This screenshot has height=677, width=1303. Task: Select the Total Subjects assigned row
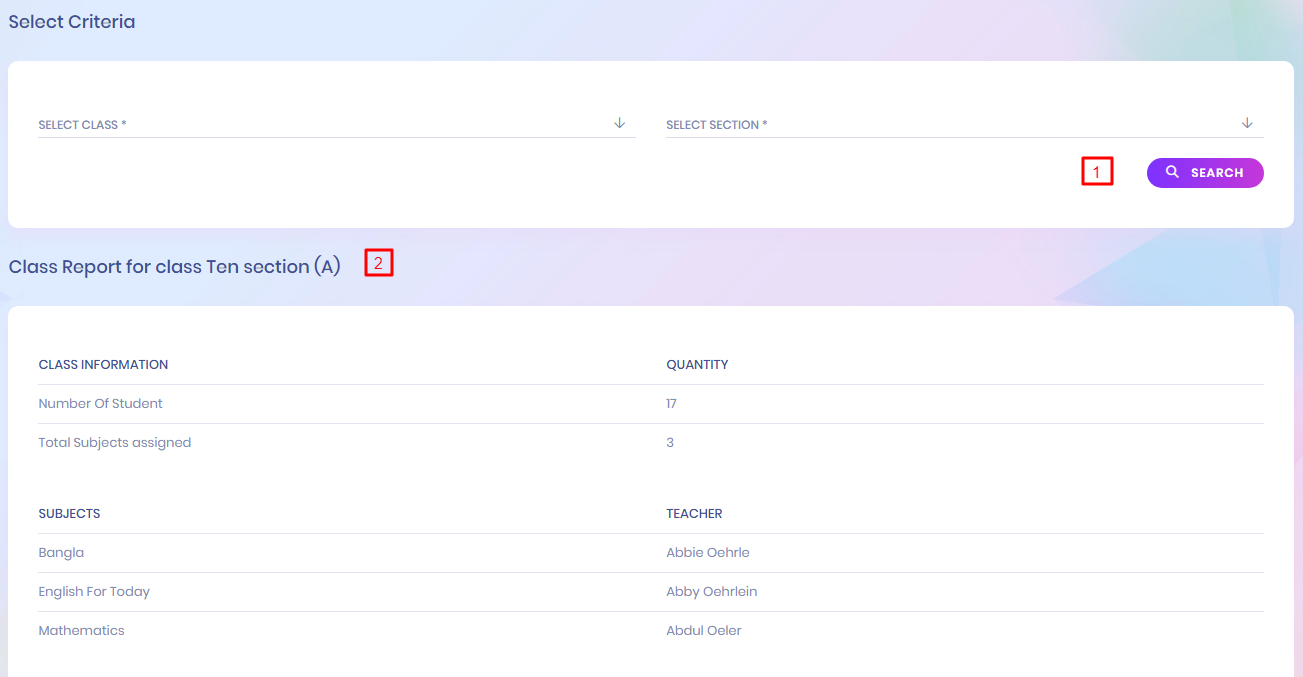pyautogui.click(x=114, y=443)
